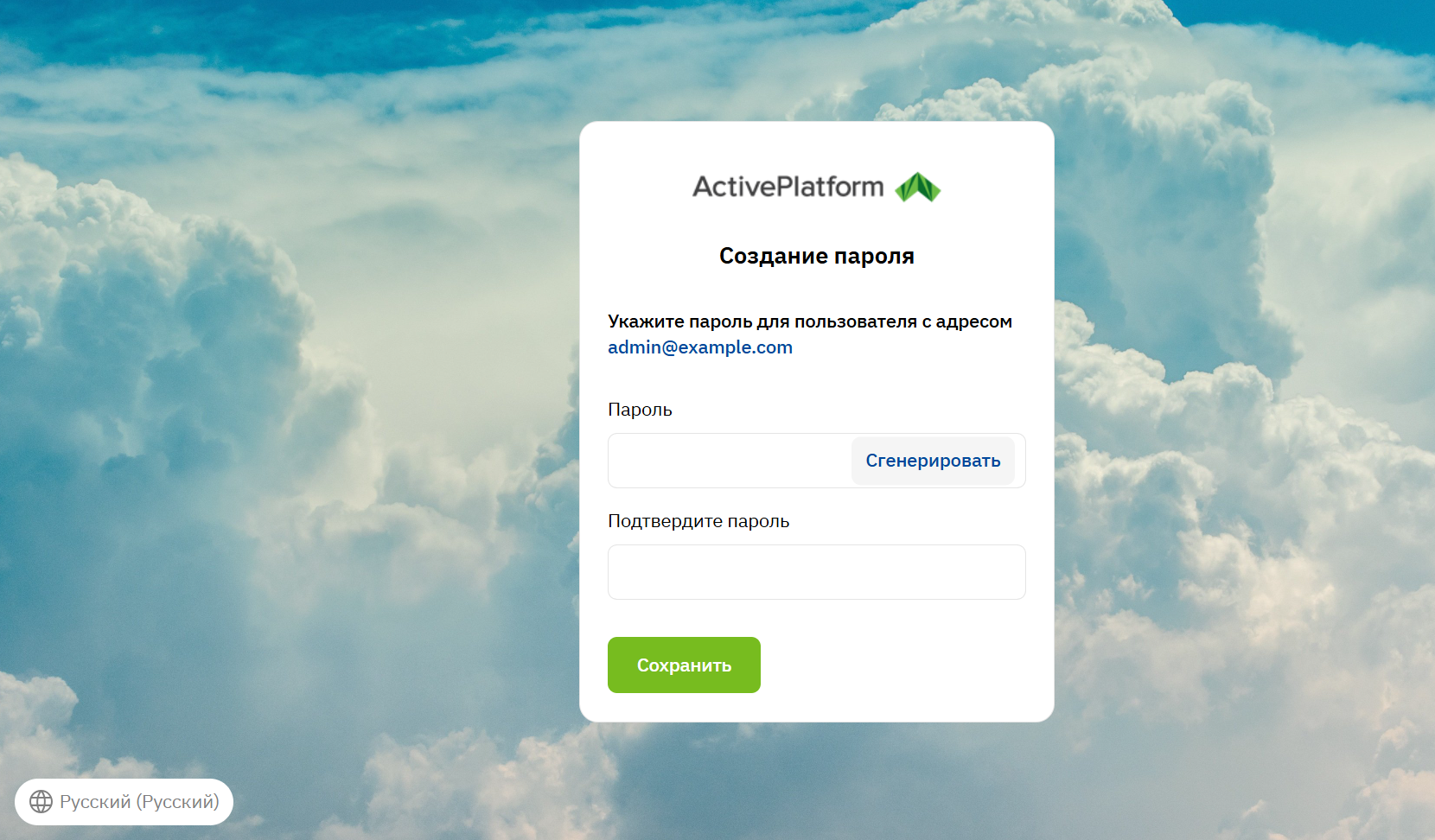Click the Создание пароля heading
1435x840 pixels.
[x=817, y=256]
